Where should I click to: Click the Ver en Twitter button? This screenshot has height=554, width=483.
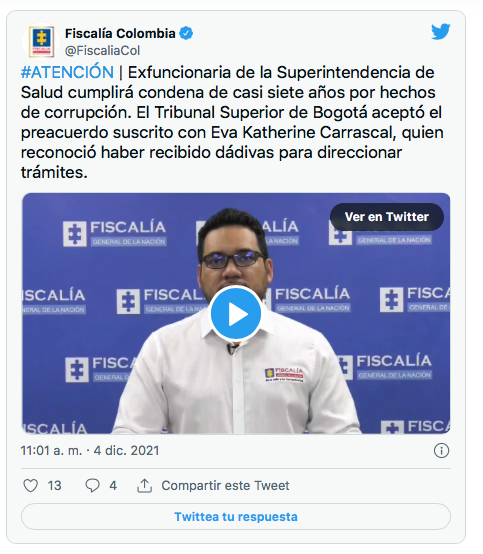tap(387, 217)
